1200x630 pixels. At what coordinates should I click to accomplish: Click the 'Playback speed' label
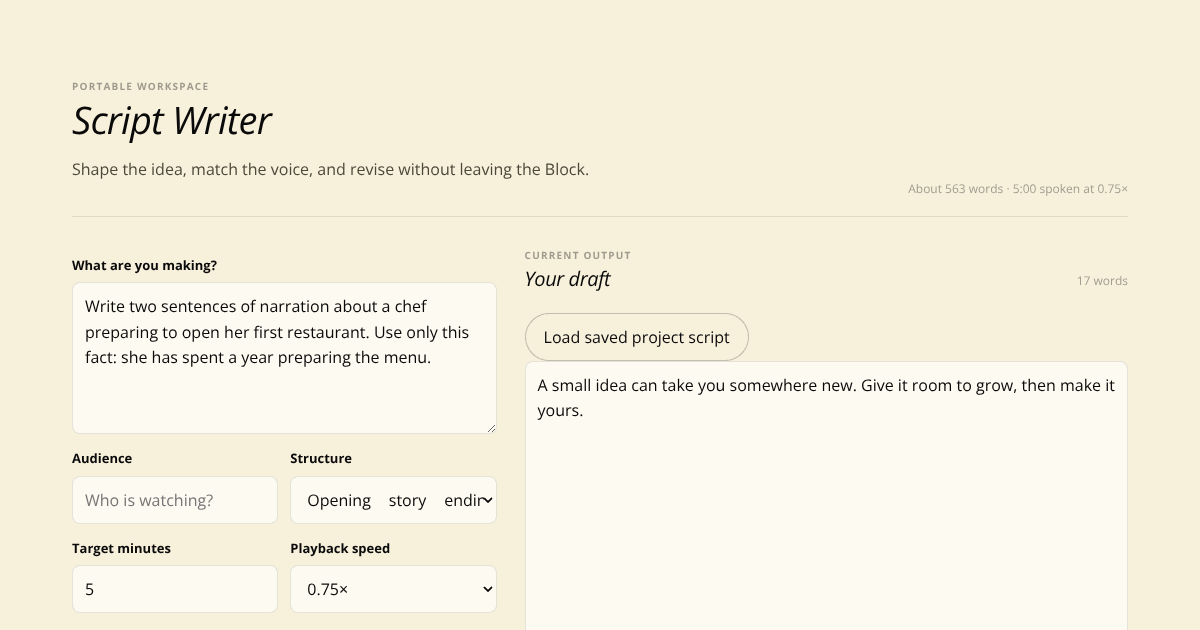point(340,548)
